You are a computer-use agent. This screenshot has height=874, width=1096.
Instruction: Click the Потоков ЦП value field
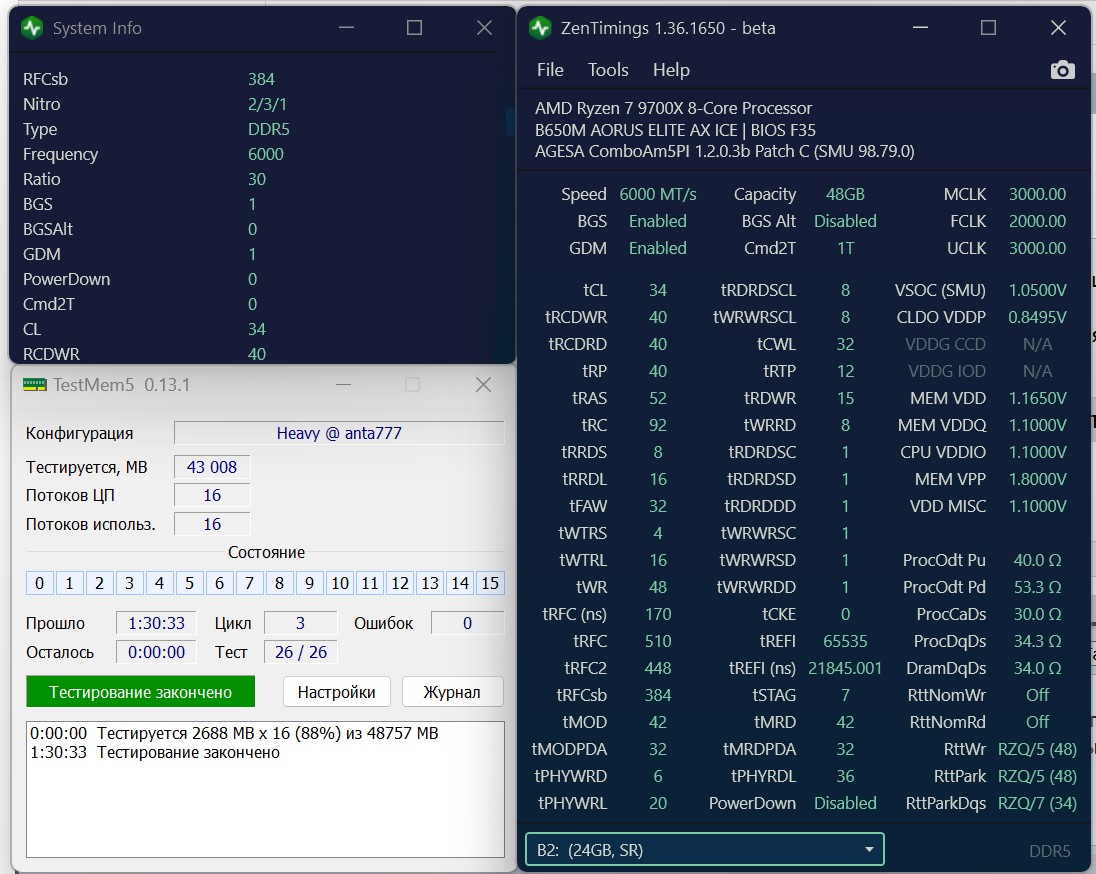(x=212, y=495)
